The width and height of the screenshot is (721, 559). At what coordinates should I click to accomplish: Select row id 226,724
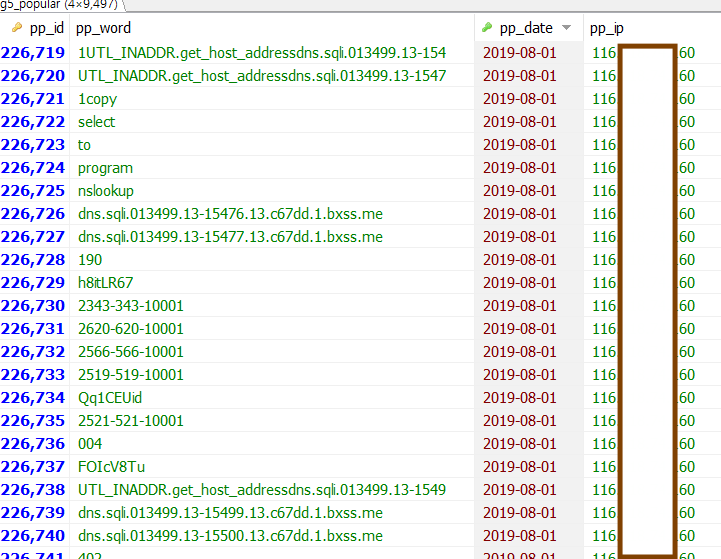click(x=33, y=168)
